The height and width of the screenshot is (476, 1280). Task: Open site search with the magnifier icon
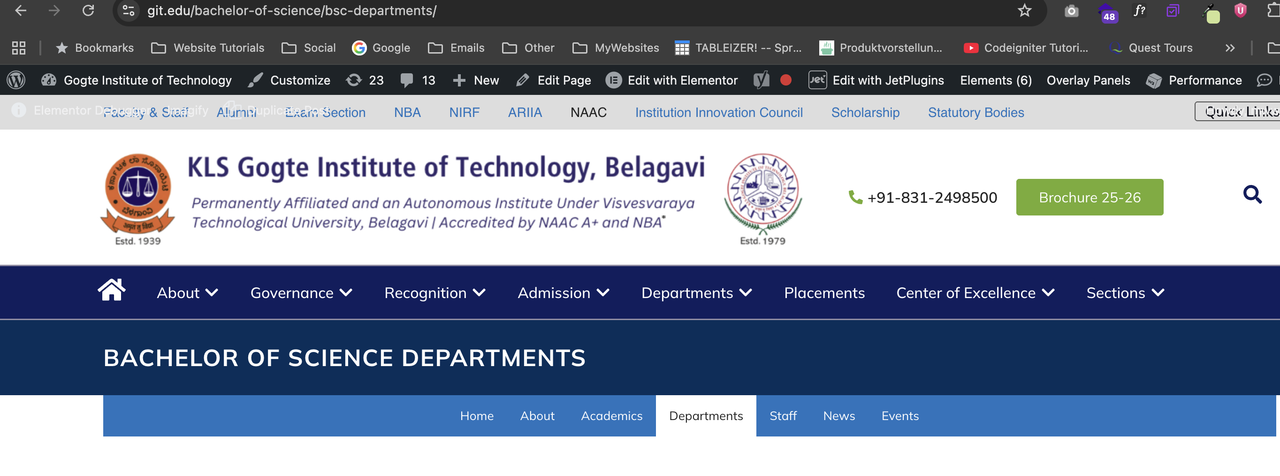coord(1252,195)
